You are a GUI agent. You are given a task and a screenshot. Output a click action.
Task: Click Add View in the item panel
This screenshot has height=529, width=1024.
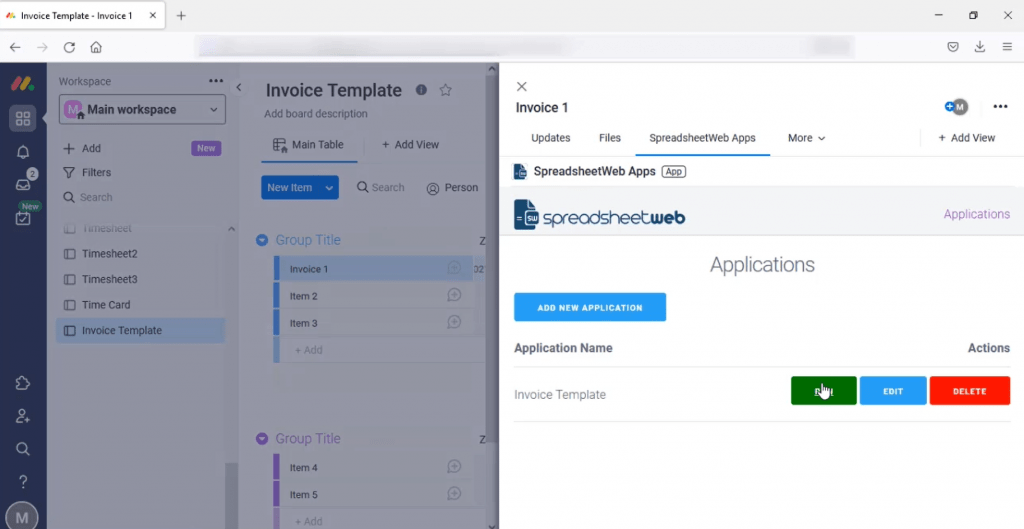click(x=967, y=138)
